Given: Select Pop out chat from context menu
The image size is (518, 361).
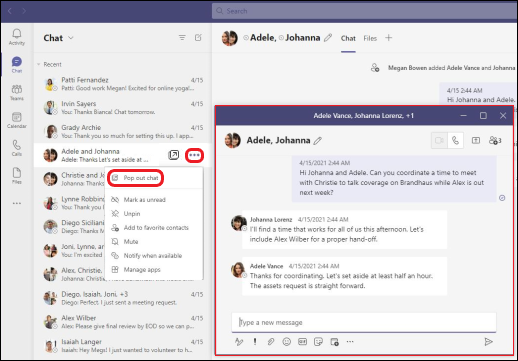Looking at the screenshot, I should (x=136, y=178).
